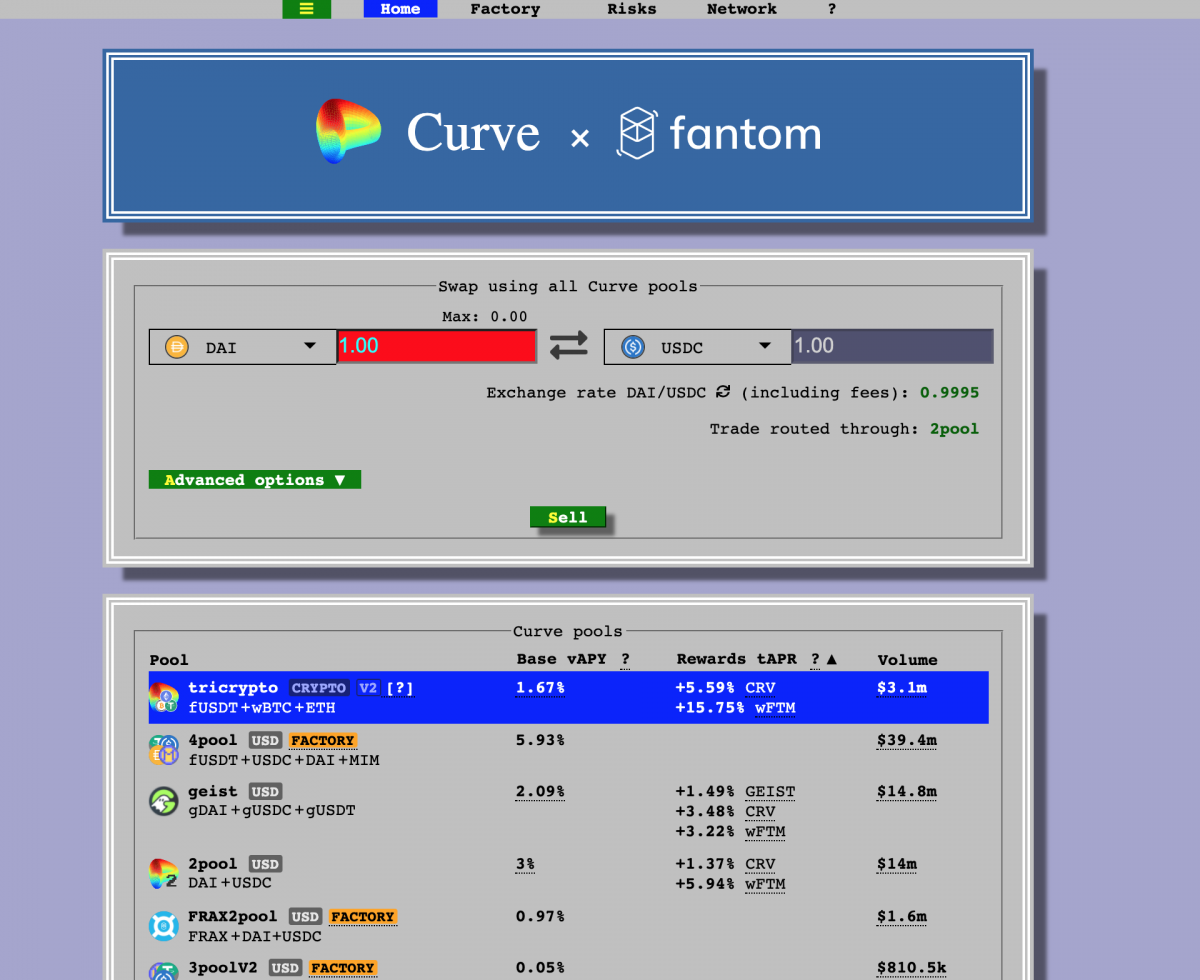Show help for Rewards tAPR column
This screenshot has width=1200, height=980.
(815, 659)
